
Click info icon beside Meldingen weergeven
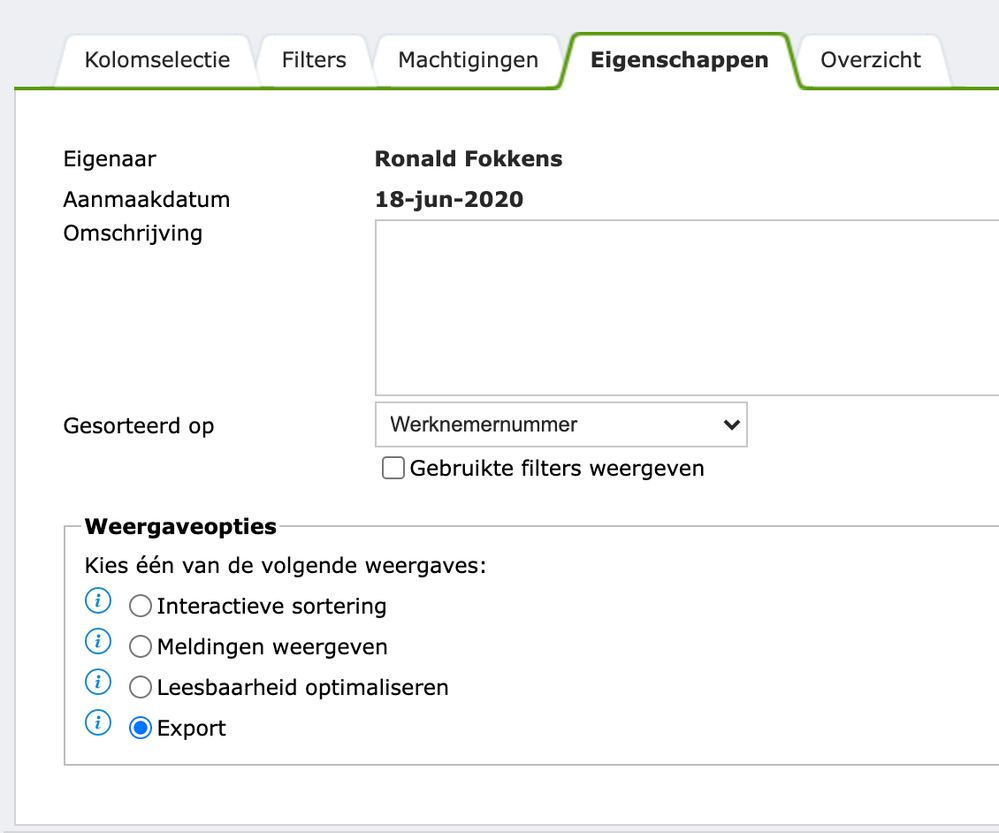pyautogui.click(x=98, y=641)
